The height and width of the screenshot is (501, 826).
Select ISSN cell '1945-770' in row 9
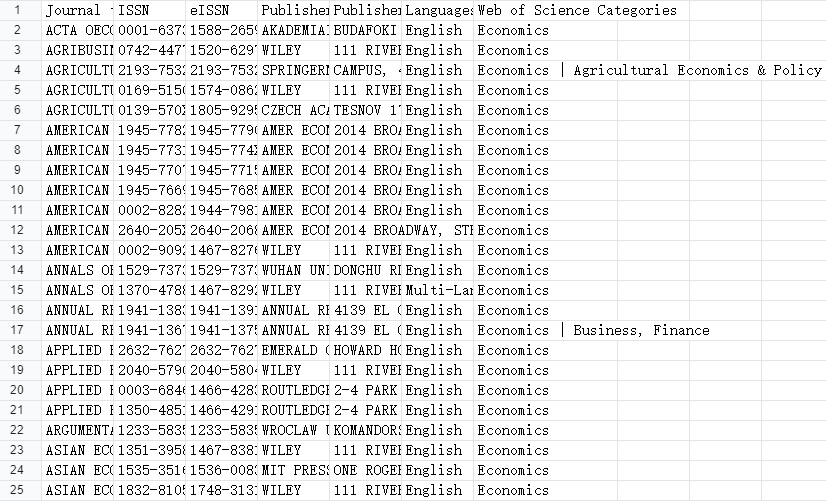pos(150,170)
